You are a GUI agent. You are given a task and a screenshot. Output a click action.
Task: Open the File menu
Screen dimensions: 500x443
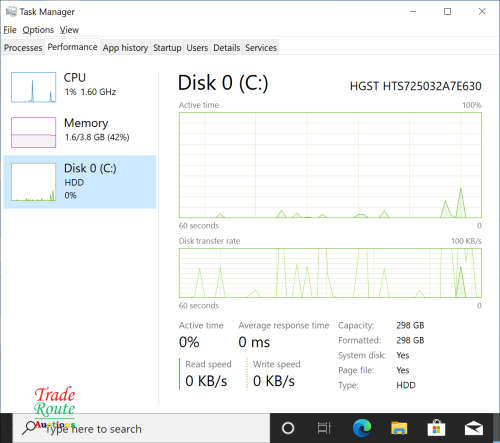pyautogui.click(x=10, y=30)
